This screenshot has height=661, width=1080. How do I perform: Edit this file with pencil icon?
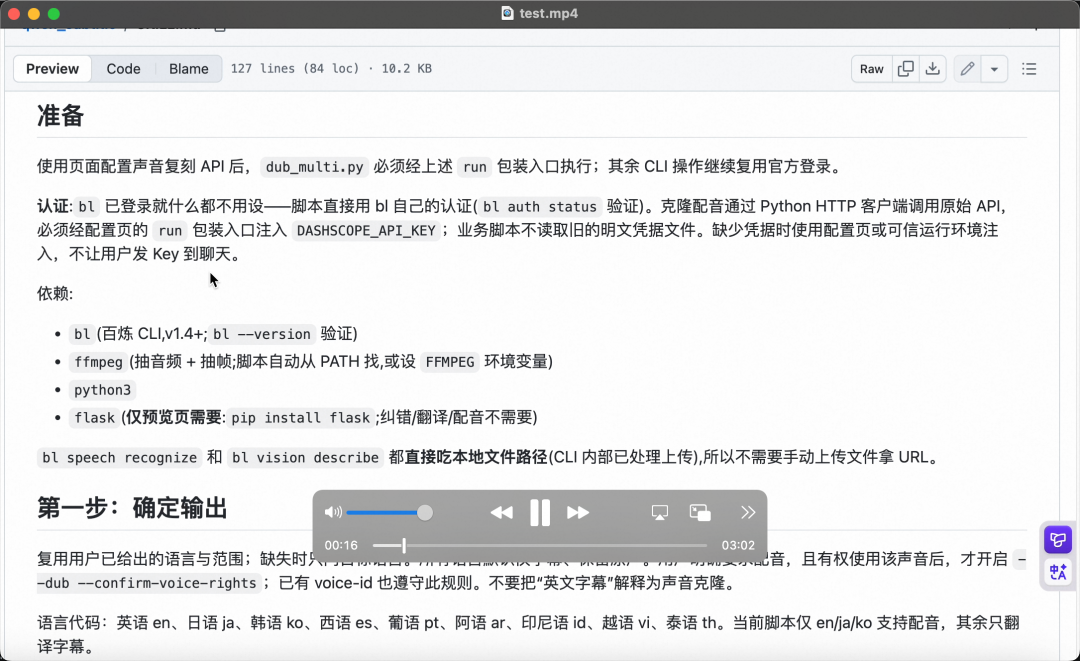tap(968, 69)
